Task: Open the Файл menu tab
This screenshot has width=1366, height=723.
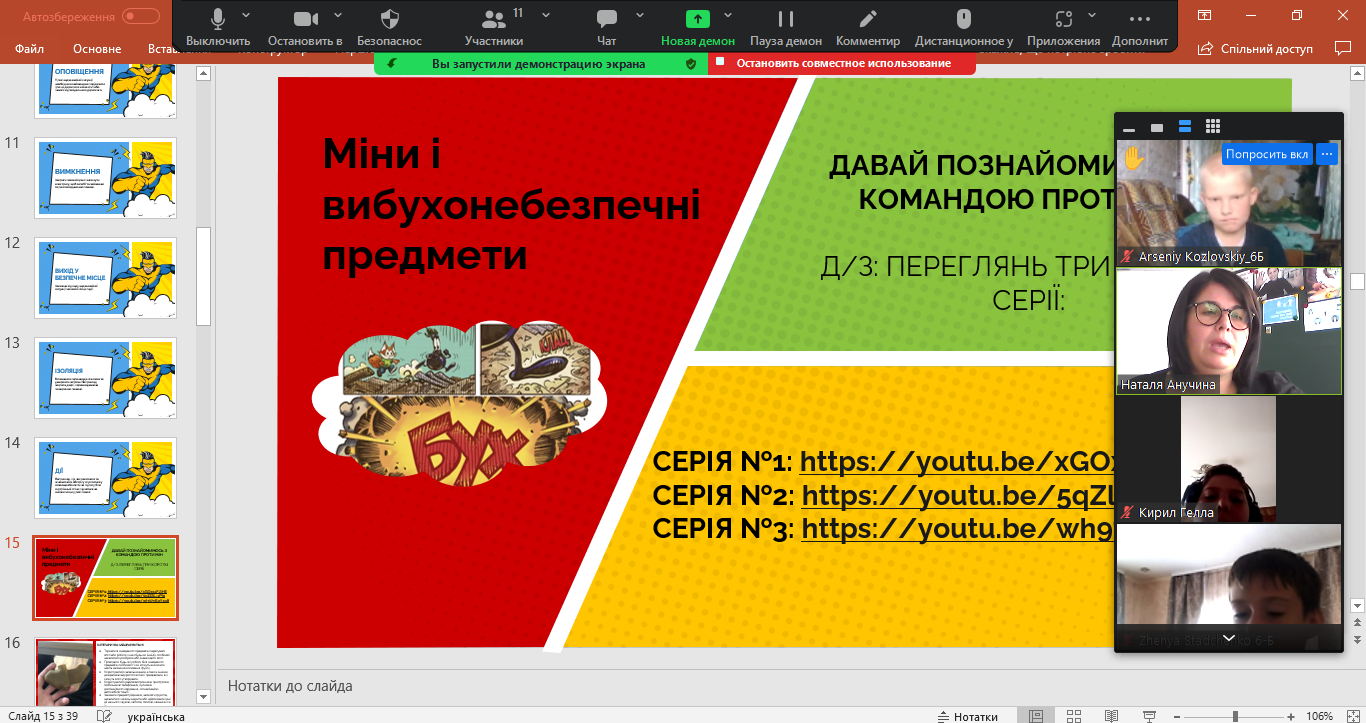Action: click(29, 49)
